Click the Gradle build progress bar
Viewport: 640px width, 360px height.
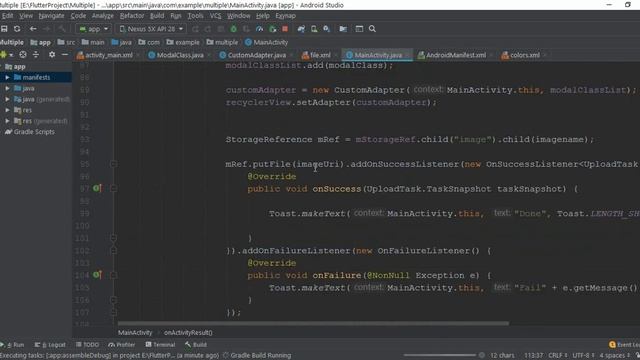[x=440, y=356]
